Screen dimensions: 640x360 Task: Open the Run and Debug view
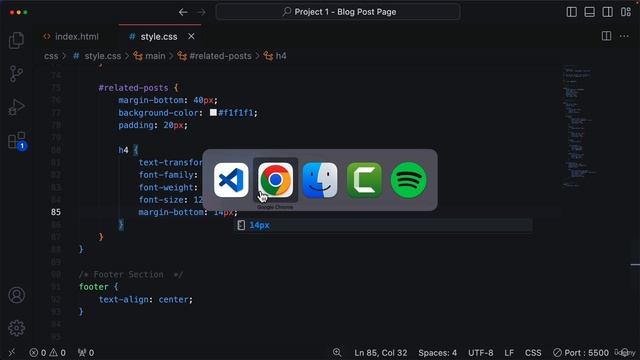16,107
